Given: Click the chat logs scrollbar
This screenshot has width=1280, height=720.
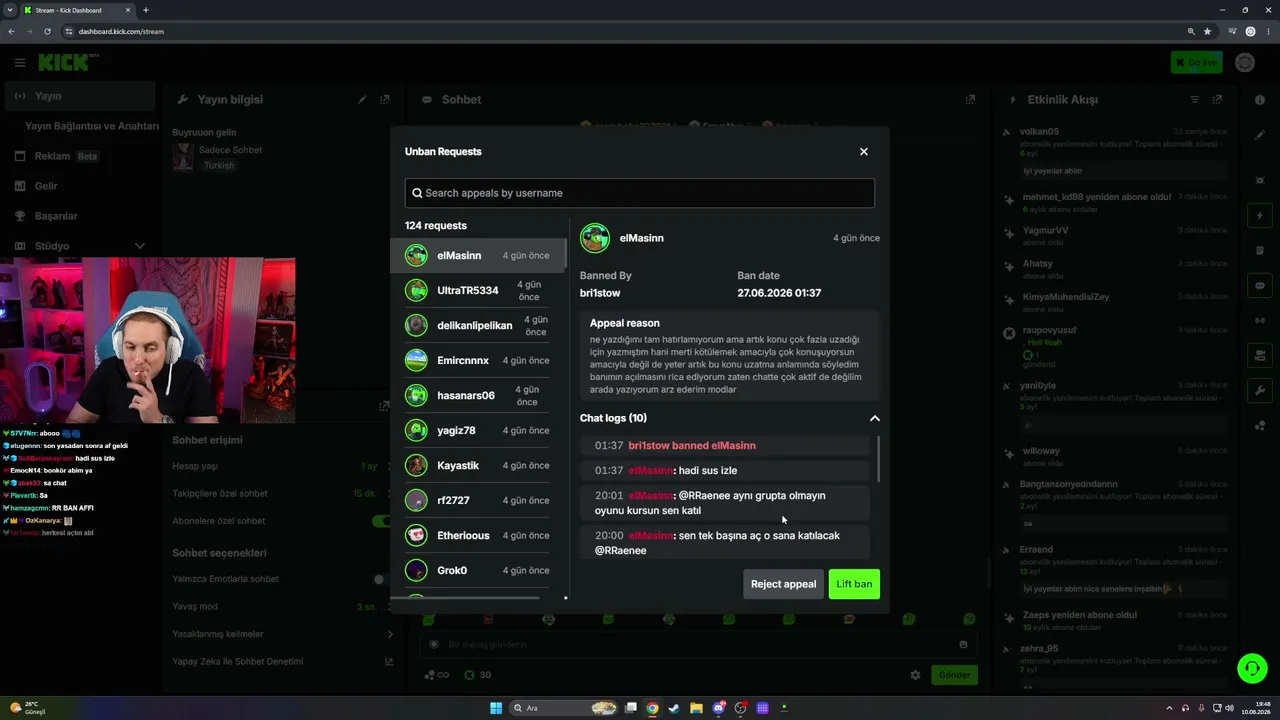Looking at the screenshot, I should [879, 458].
